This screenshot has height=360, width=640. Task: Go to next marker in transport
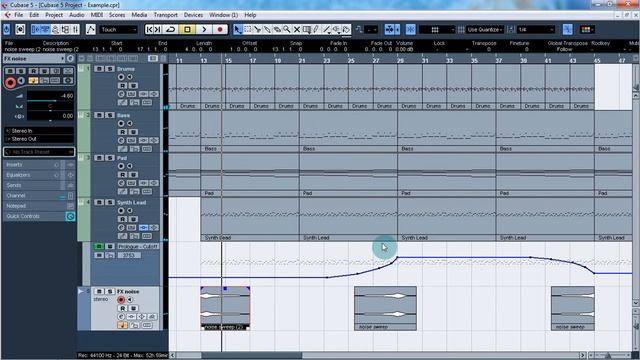(158, 29)
